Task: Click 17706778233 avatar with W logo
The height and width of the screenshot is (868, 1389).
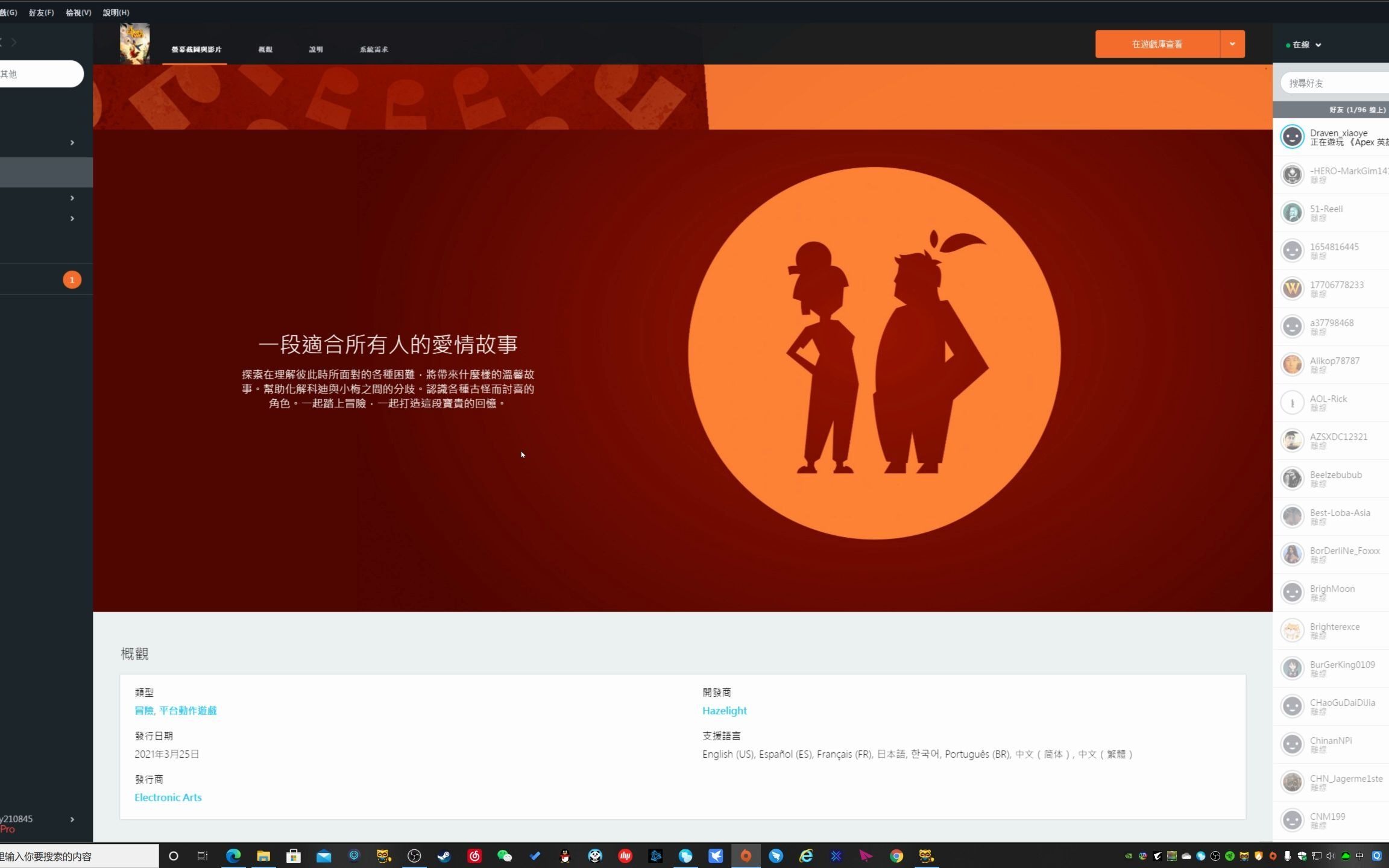Action: click(x=1292, y=289)
